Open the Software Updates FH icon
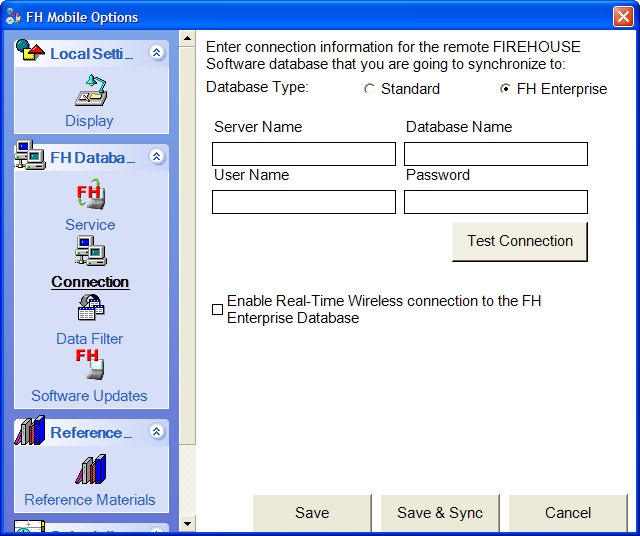 tap(90, 364)
